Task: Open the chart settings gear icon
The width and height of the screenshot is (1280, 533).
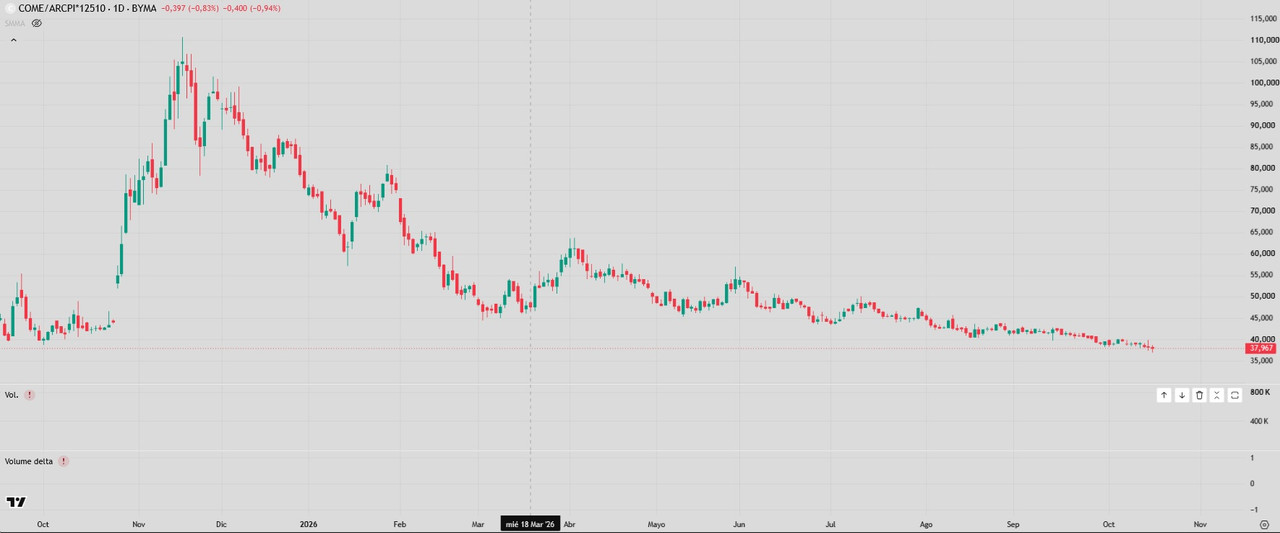Action: [1264, 523]
